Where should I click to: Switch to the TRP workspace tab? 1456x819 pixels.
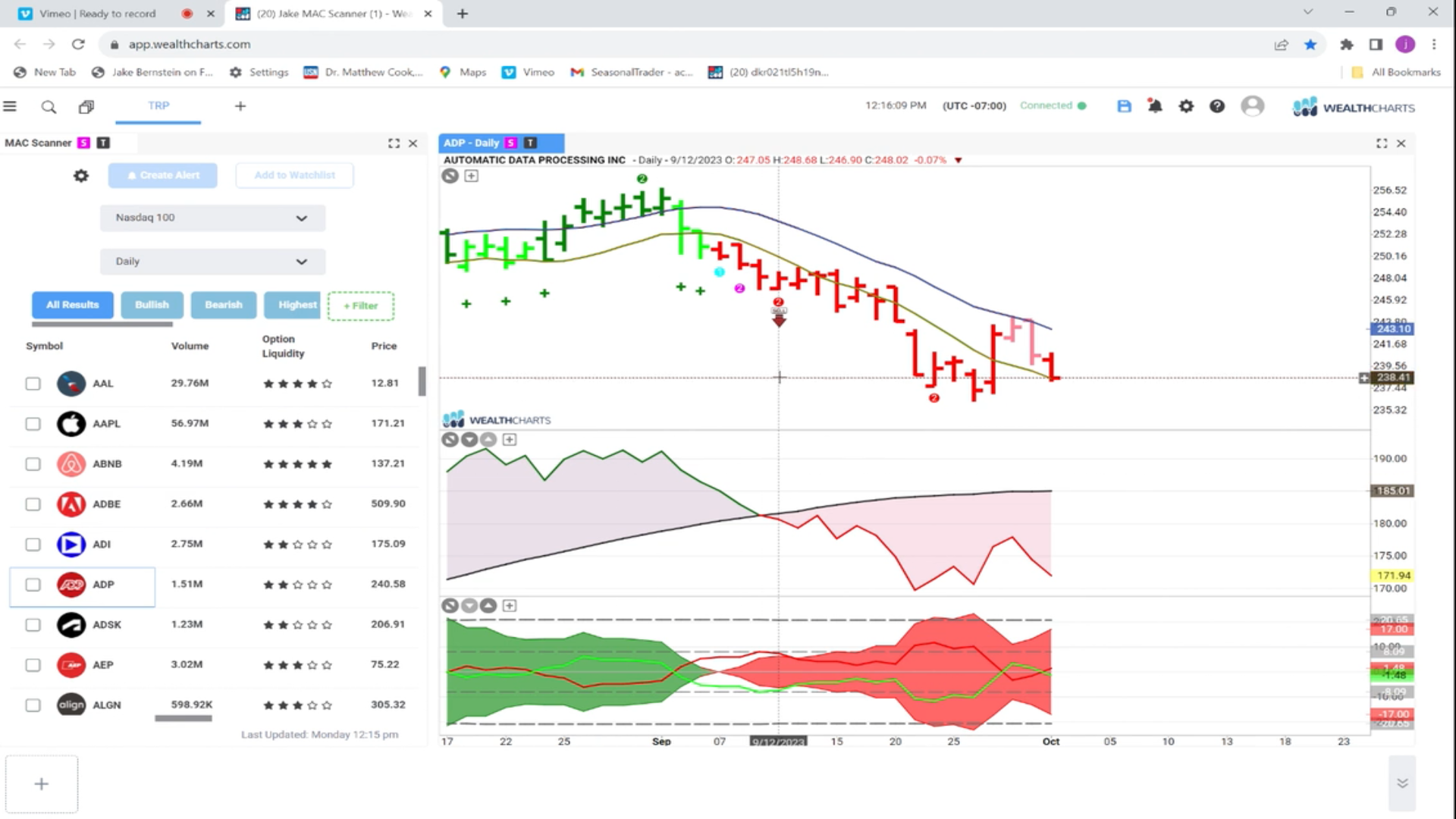pyautogui.click(x=158, y=106)
